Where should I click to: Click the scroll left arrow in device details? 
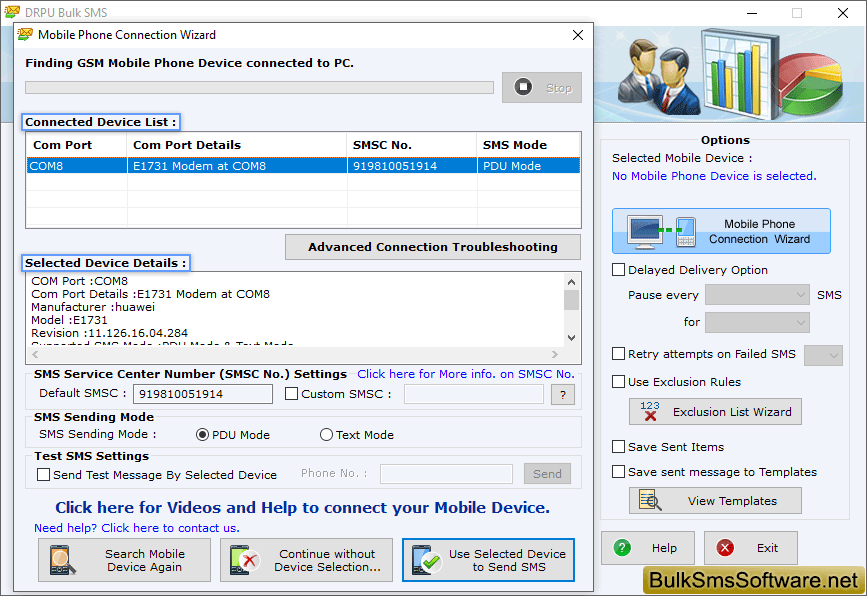[35, 354]
